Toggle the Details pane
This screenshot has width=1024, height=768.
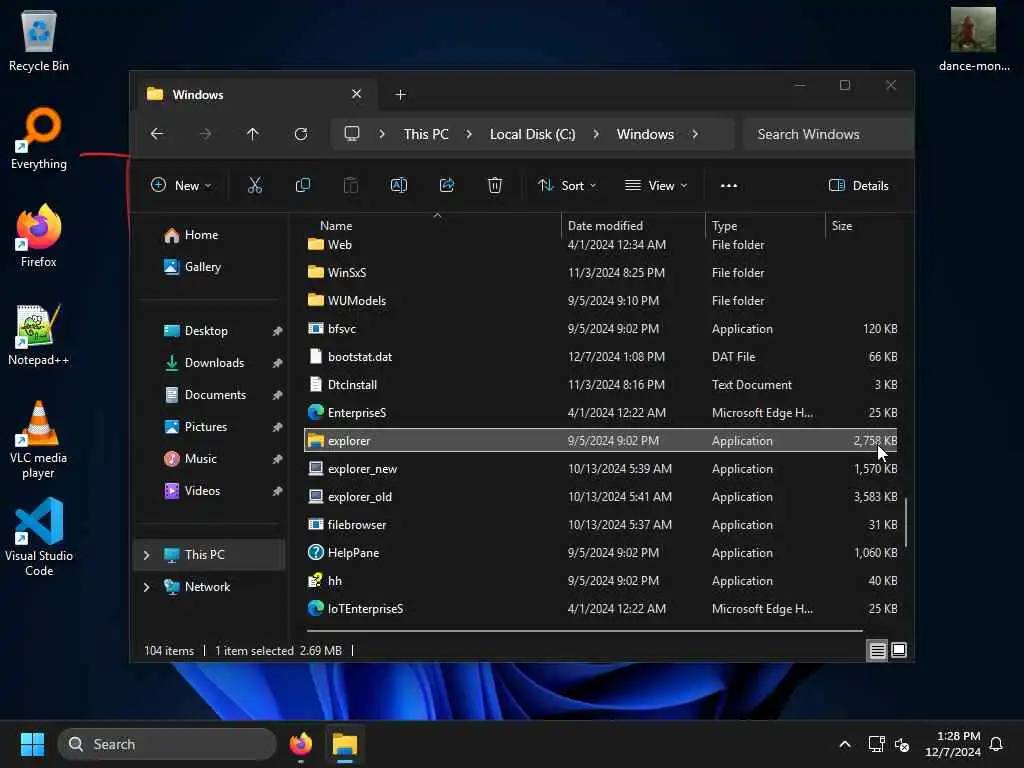[x=858, y=185]
